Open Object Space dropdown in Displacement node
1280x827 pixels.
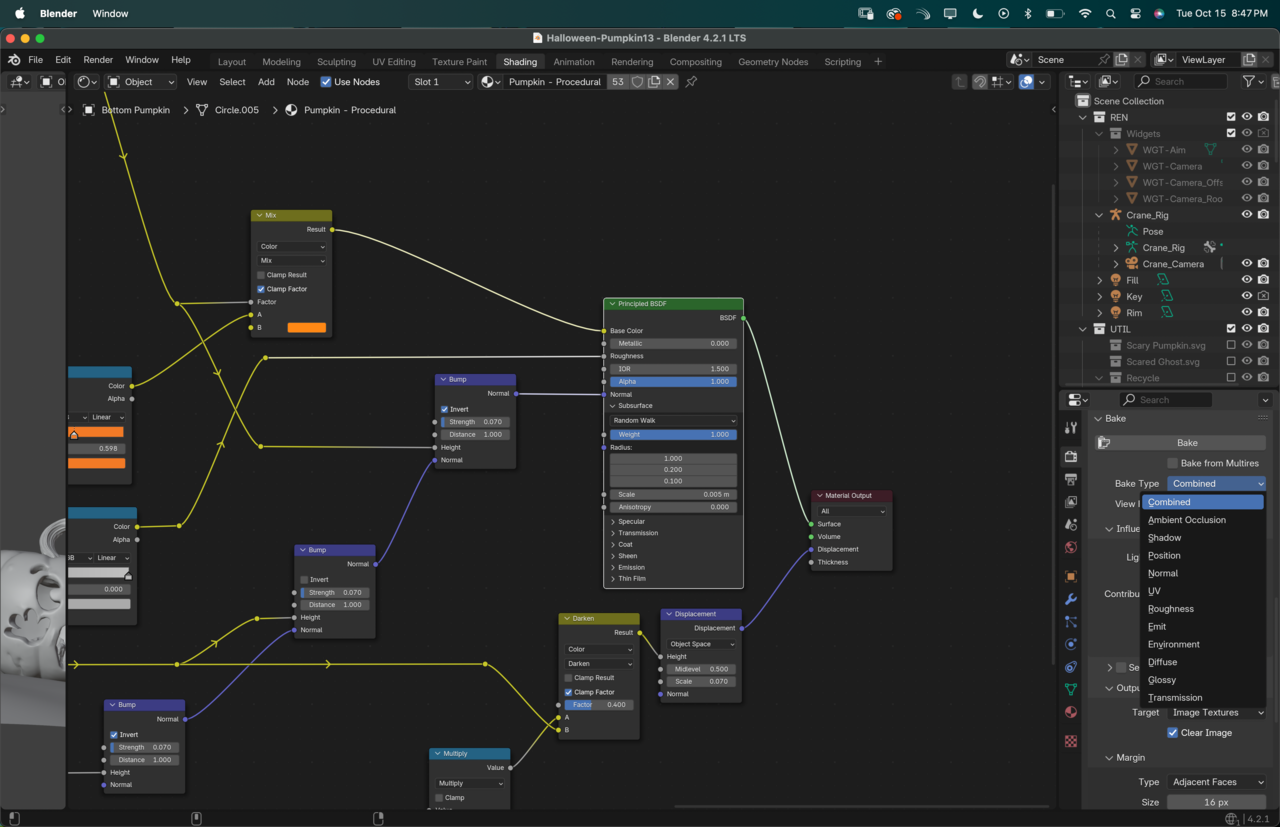pos(701,644)
